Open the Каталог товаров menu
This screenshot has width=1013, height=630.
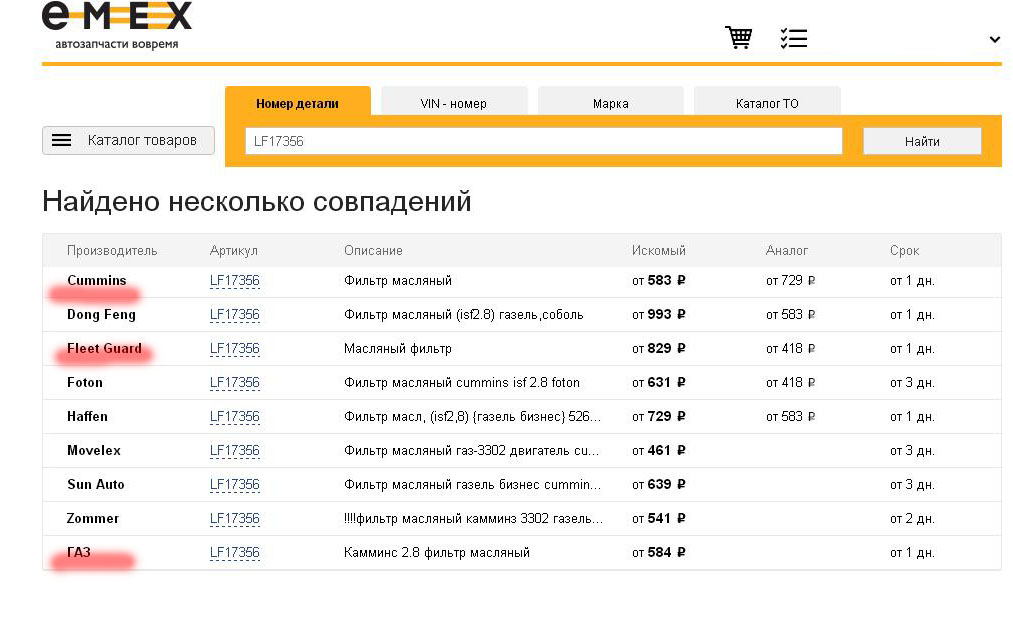point(128,141)
